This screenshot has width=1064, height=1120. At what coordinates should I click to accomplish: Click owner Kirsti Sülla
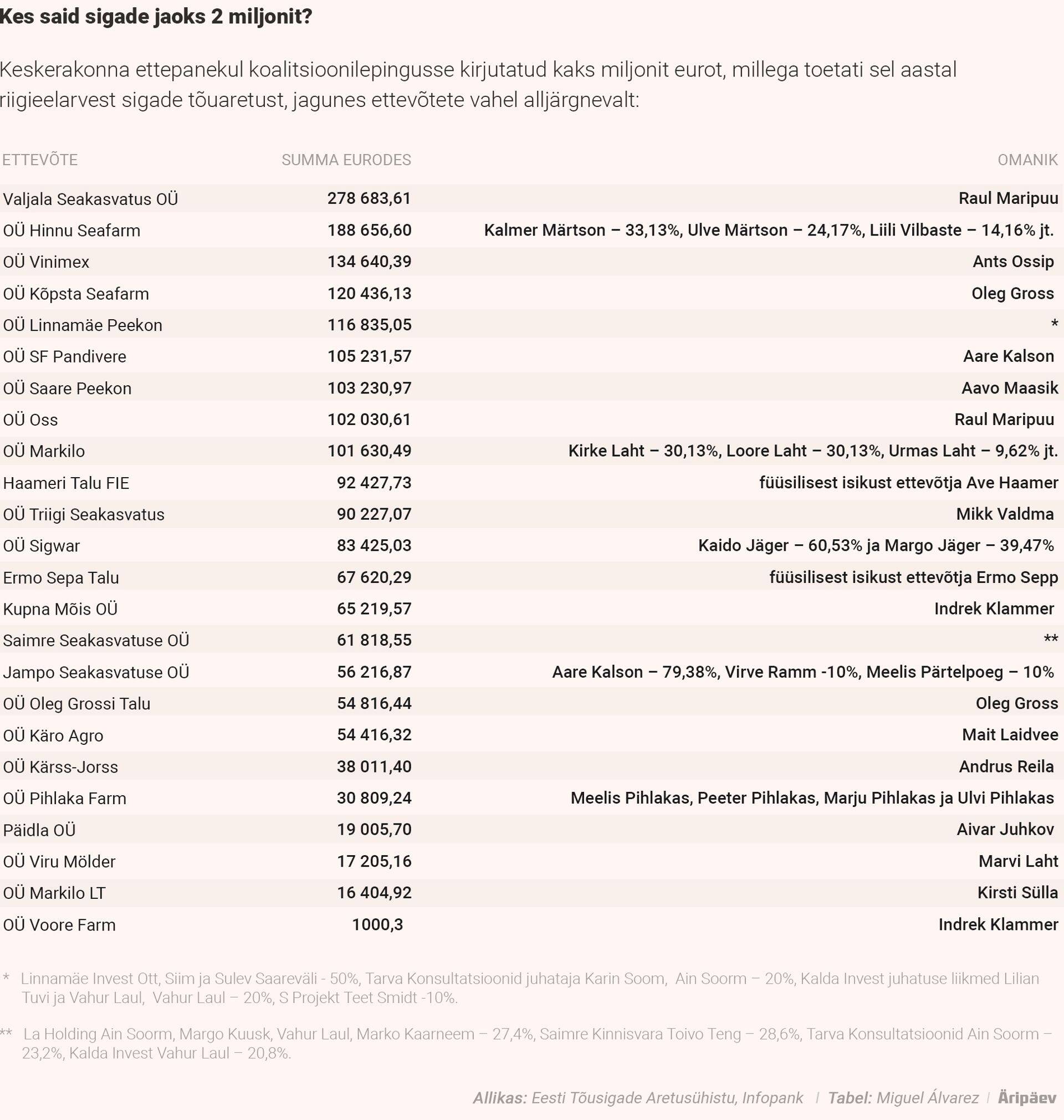1017,893
